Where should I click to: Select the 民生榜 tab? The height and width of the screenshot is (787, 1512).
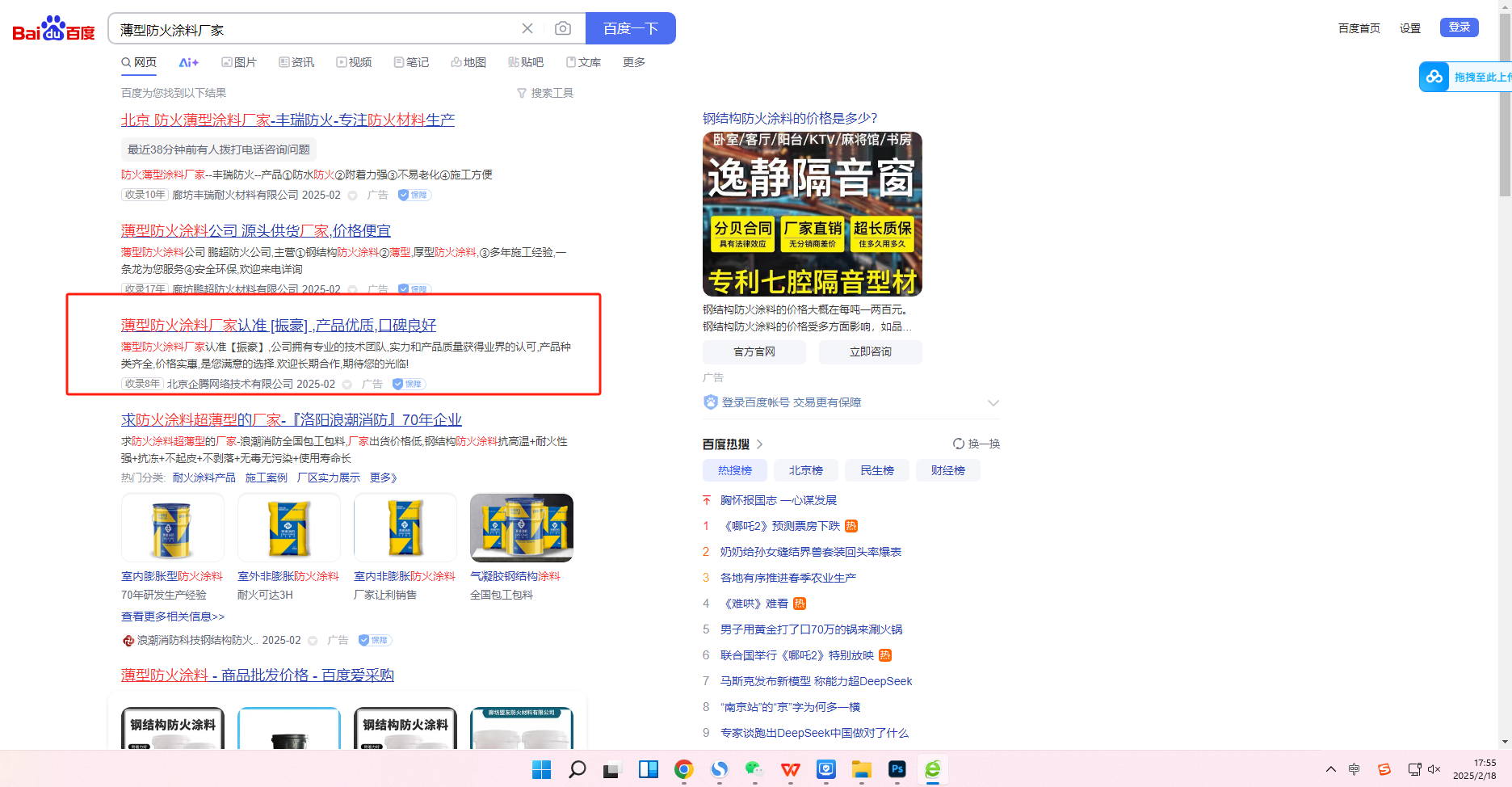point(877,470)
